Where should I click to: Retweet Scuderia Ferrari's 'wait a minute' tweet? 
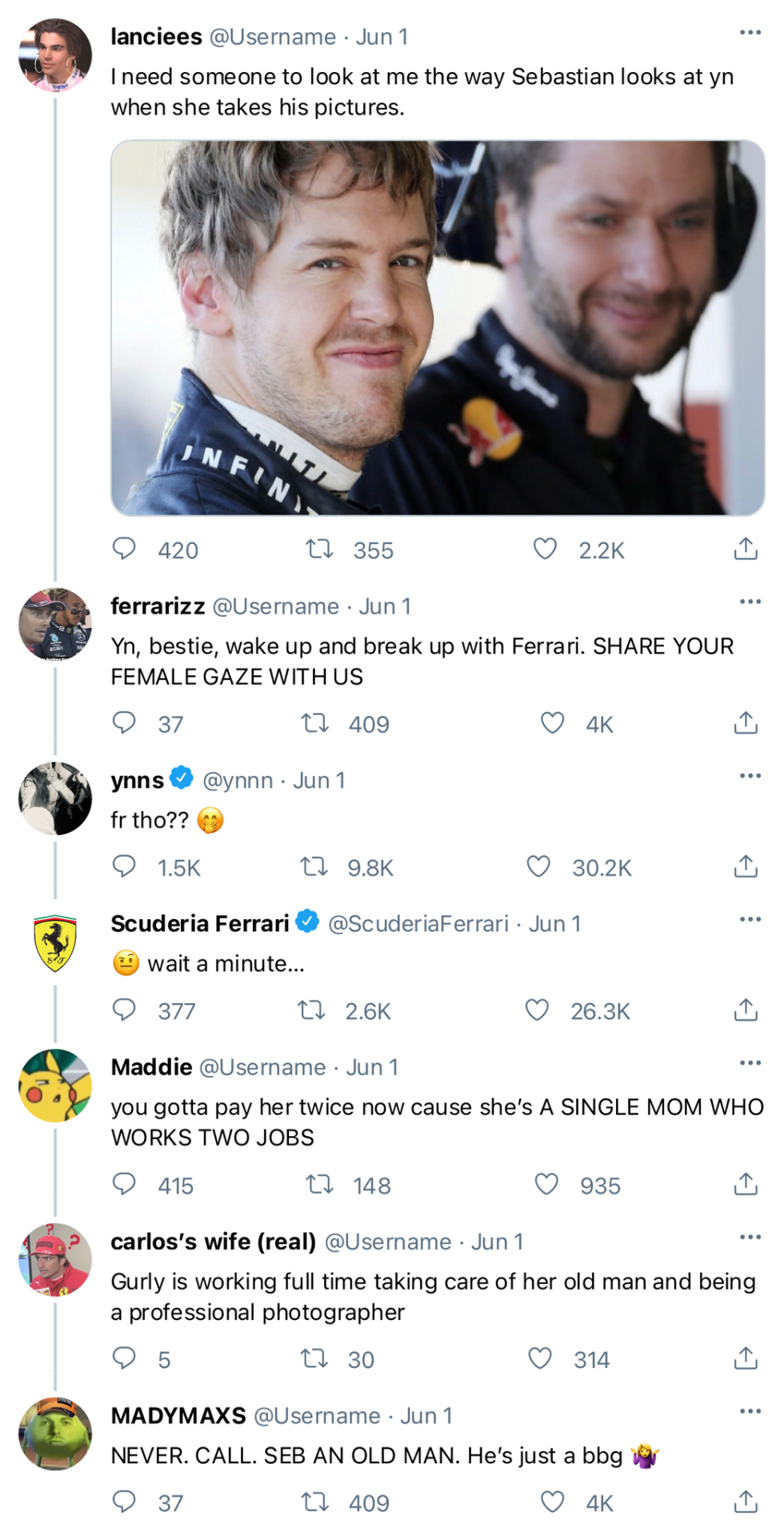[x=311, y=1010]
